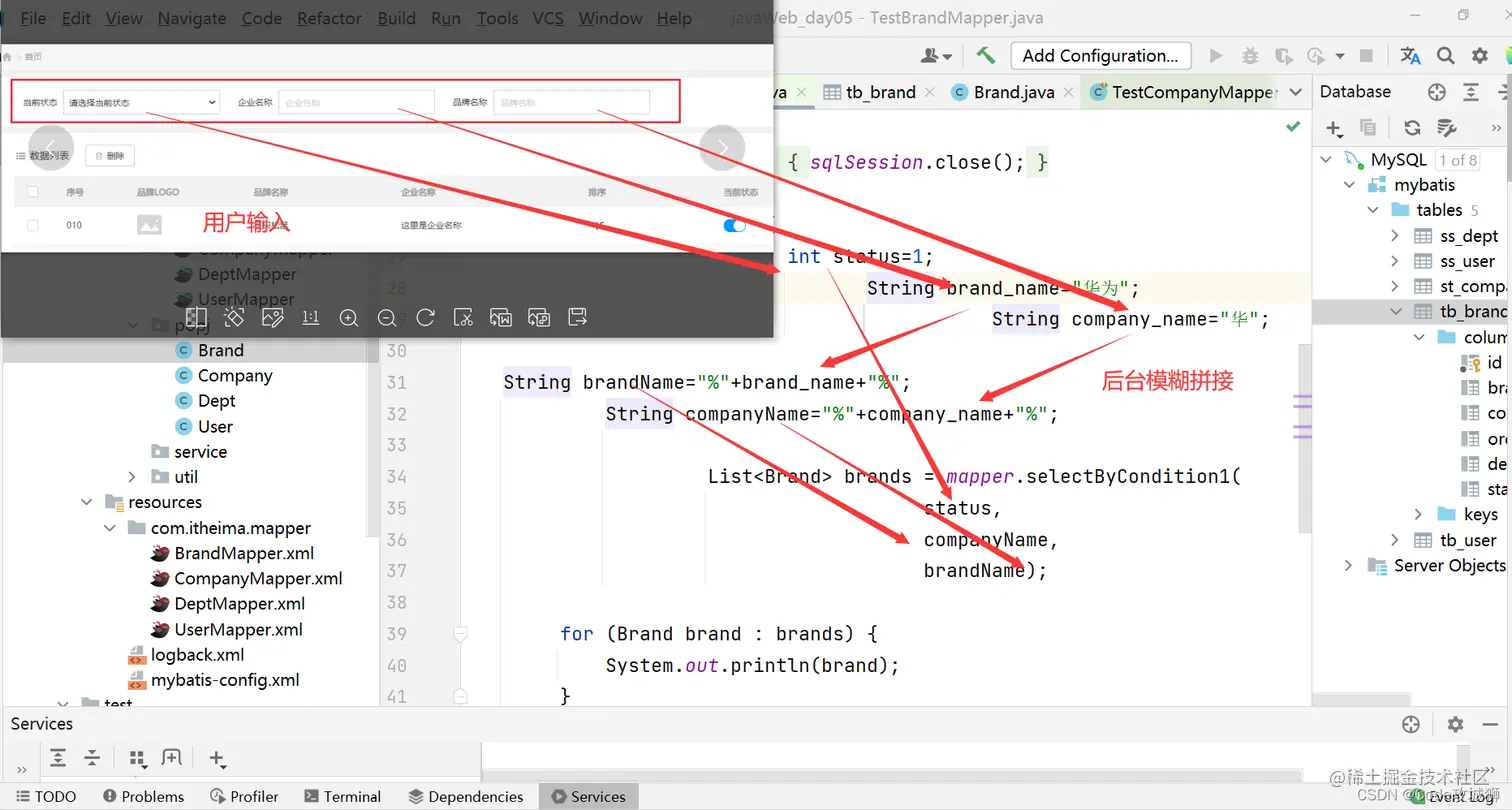Open the Terminal tool window tab
1512x810 pixels.
click(342, 796)
